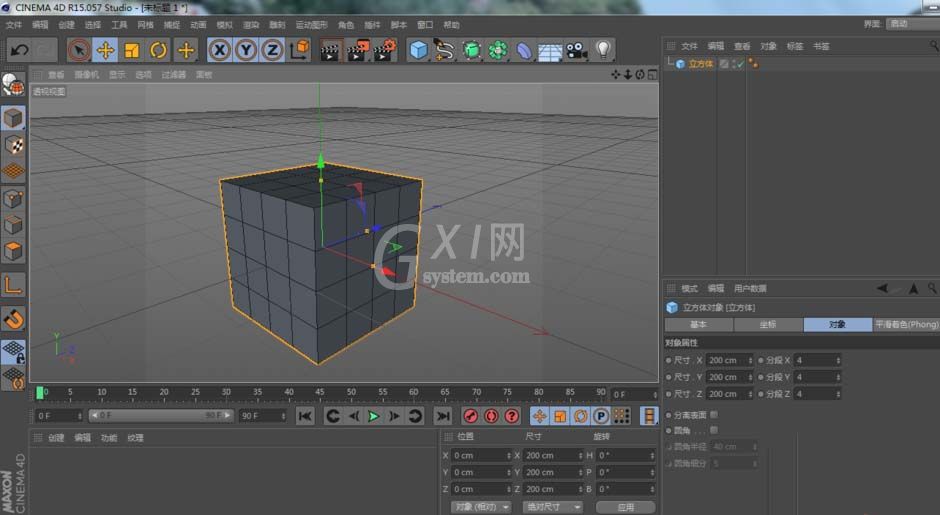Switch to Edges mode in left sidebar
The image size is (940, 515).
[x=13, y=225]
